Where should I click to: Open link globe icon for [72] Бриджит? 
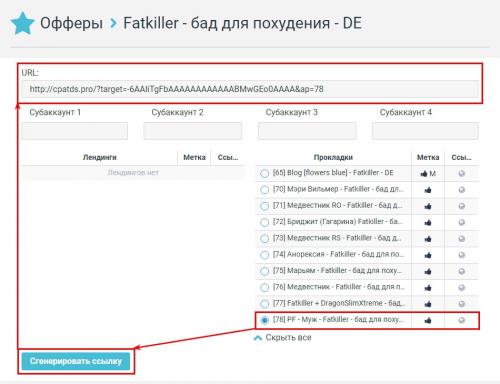coord(462,222)
